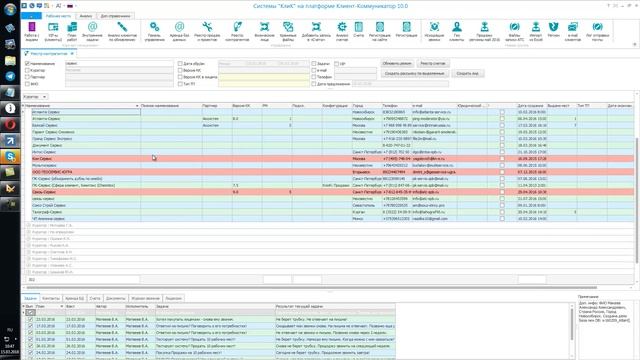The image size is (640, 360).
Task: Click the Windows Start orb
Action: 10,9
